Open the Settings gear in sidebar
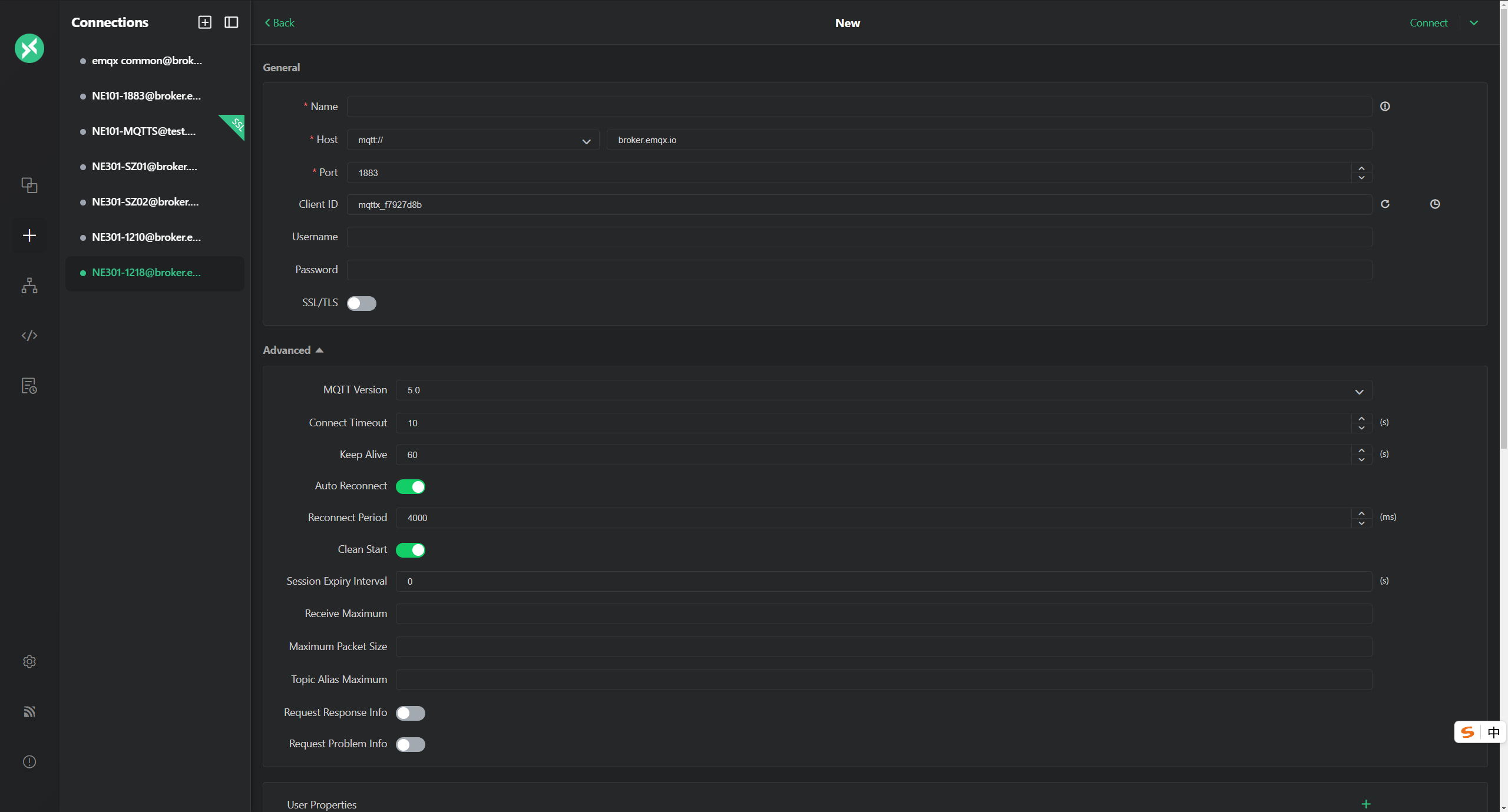This screenshot has width=1508, height=812. click(x=29, y=662)
